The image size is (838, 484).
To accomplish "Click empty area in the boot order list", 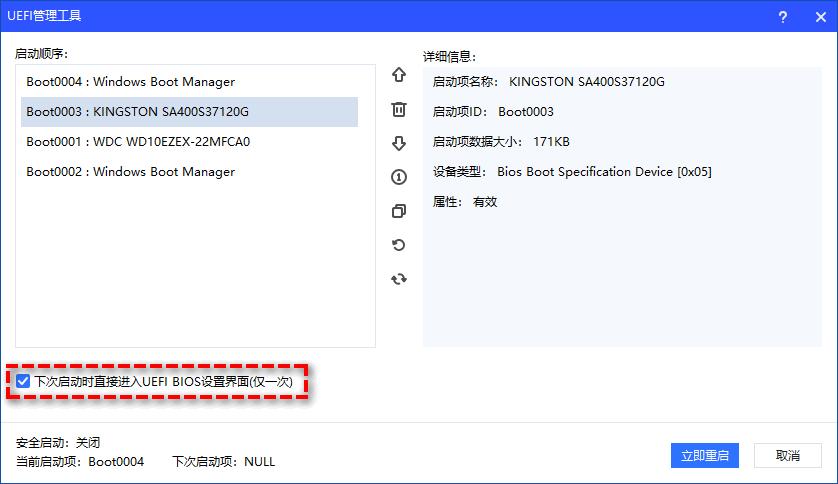I will pos(195,270).
